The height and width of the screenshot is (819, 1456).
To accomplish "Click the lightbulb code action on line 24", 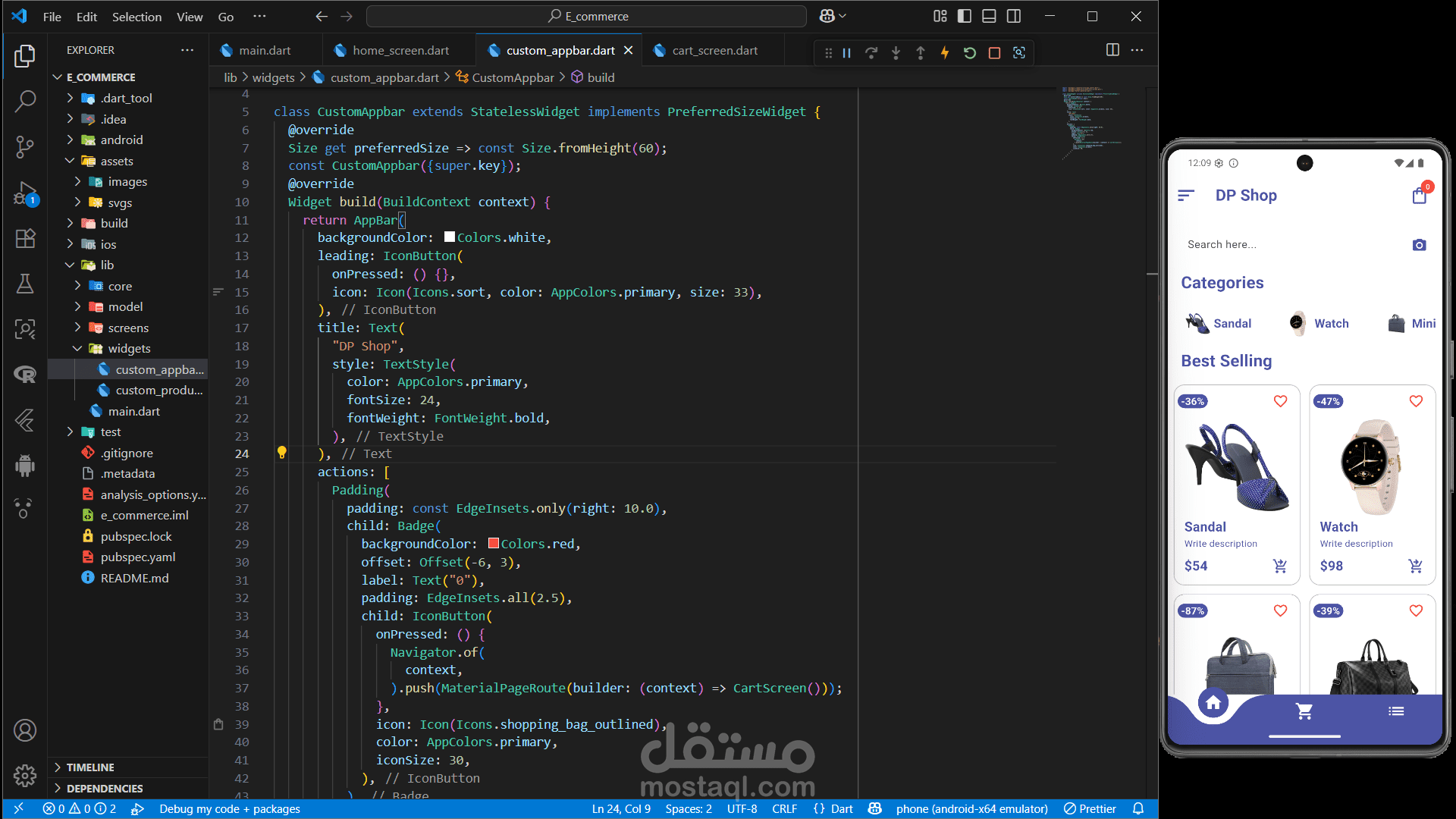I will 281,453.
